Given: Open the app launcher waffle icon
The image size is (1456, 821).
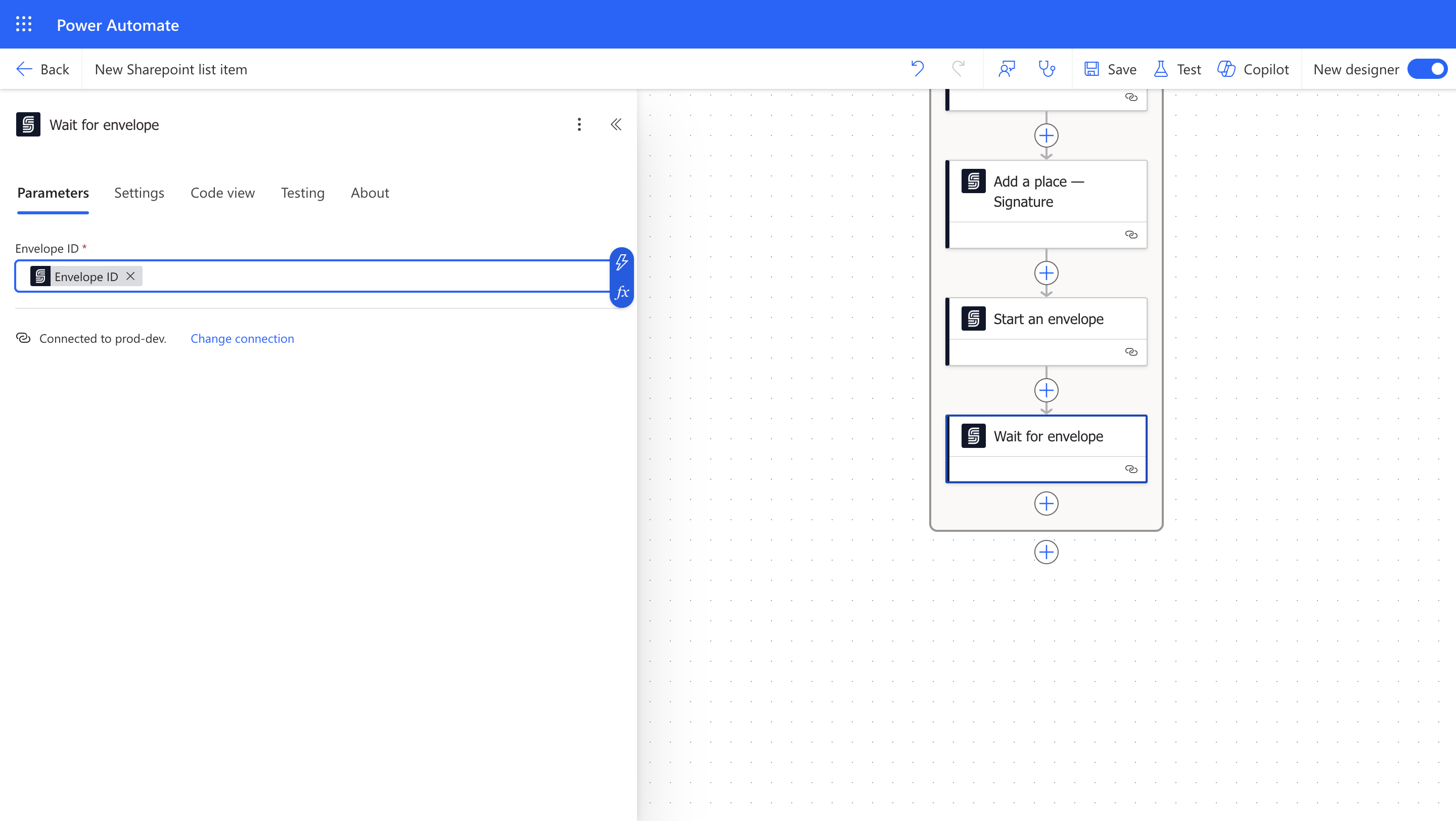Looking at the screenshot, I should point(24,24).
